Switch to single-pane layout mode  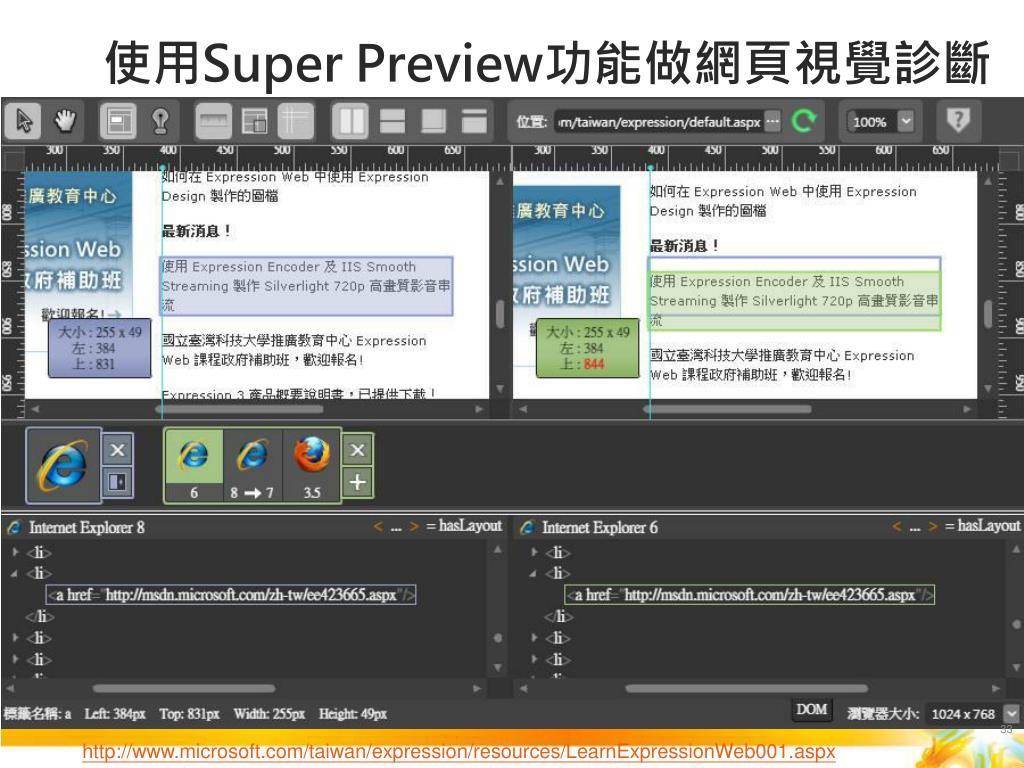point(475,121)
